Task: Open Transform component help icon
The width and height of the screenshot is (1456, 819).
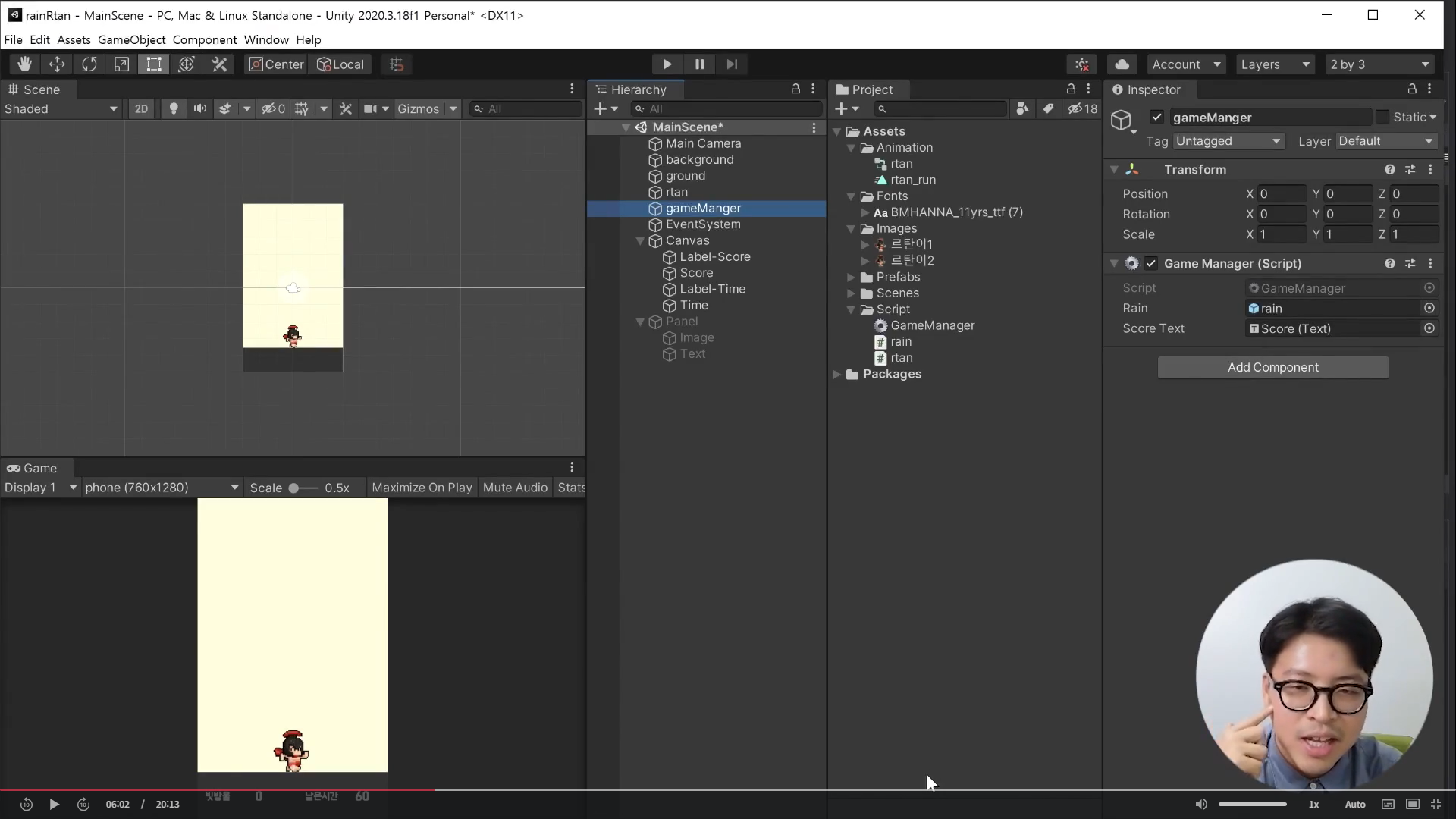Action: (1389, 170)
